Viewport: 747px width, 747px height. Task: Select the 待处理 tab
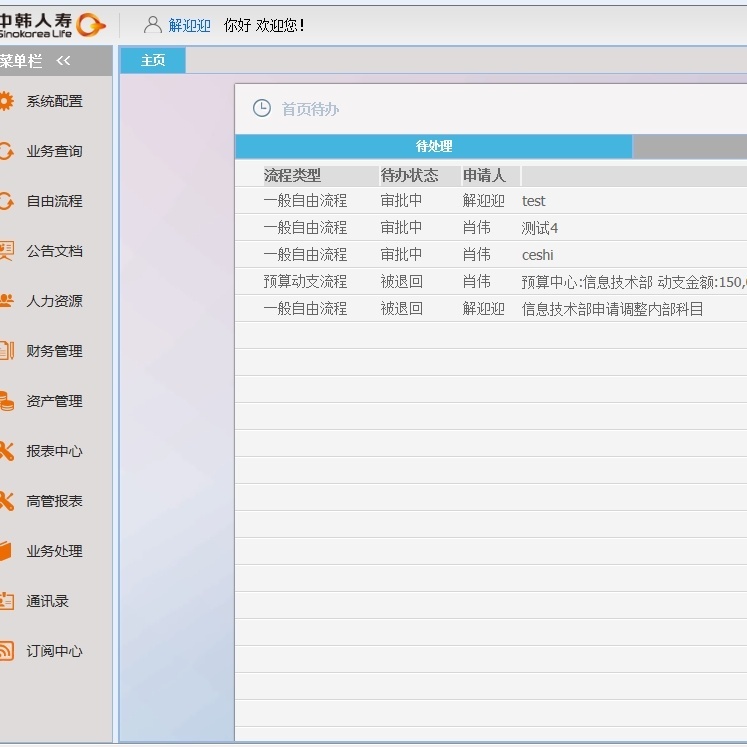tap(433, 147)
